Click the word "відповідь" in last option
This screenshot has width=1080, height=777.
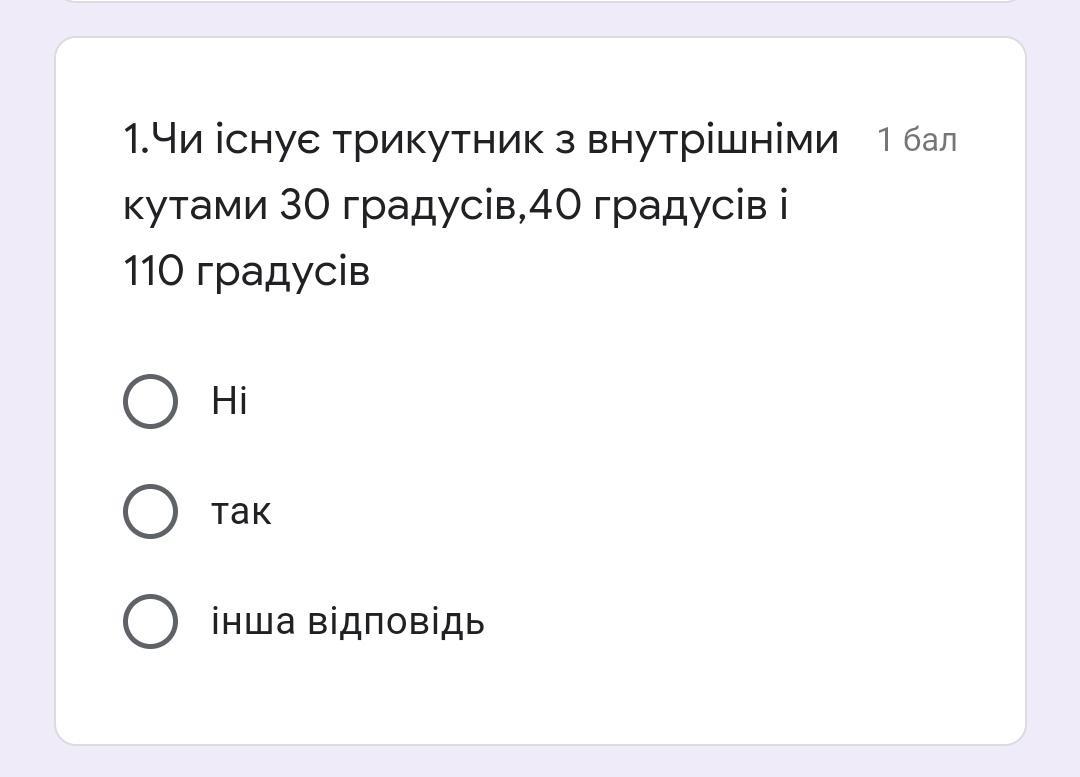395,621
